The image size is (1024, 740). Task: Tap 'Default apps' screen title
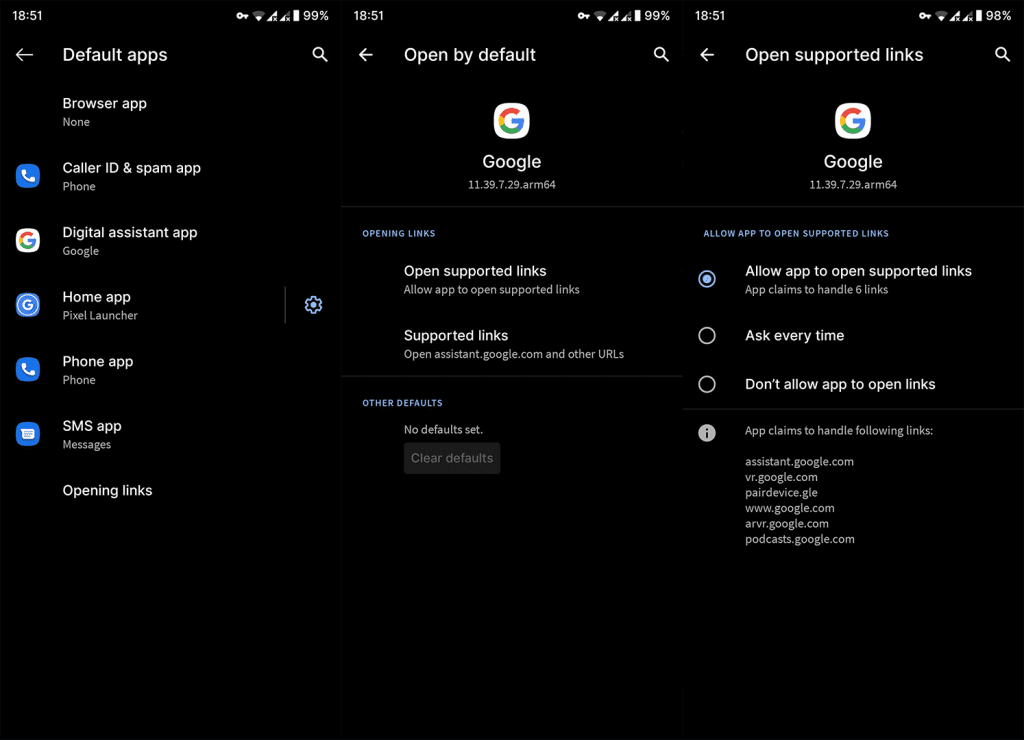coord(115,55)
